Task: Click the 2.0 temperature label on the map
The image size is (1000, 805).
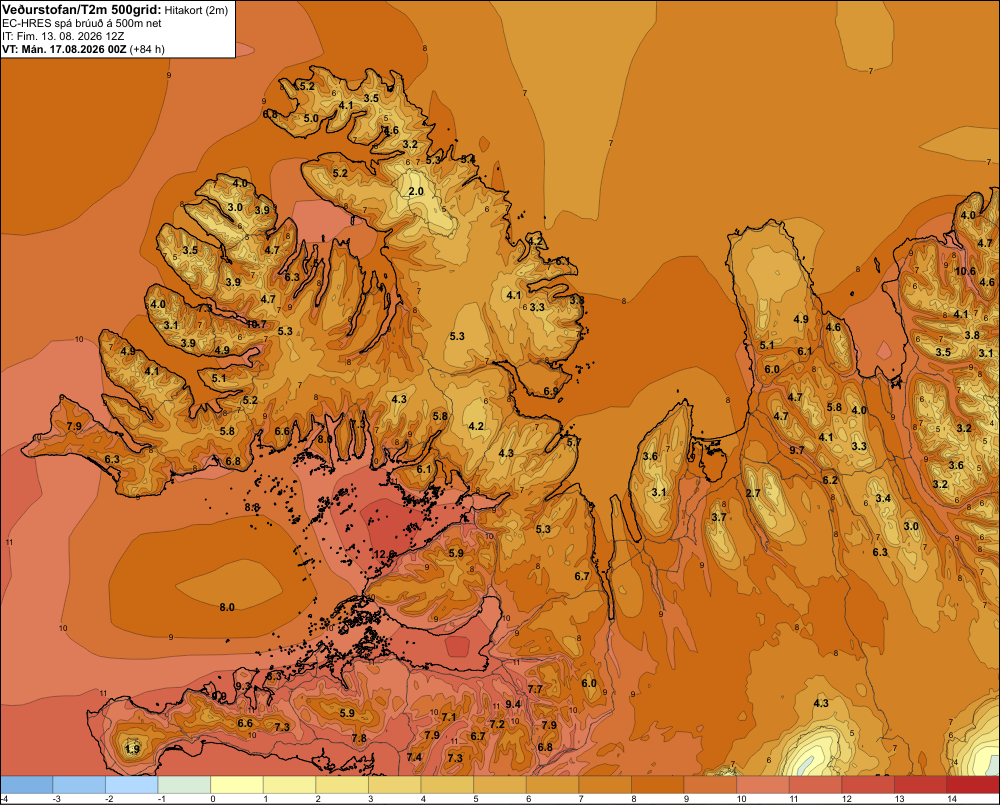Action: click(416, 191)
